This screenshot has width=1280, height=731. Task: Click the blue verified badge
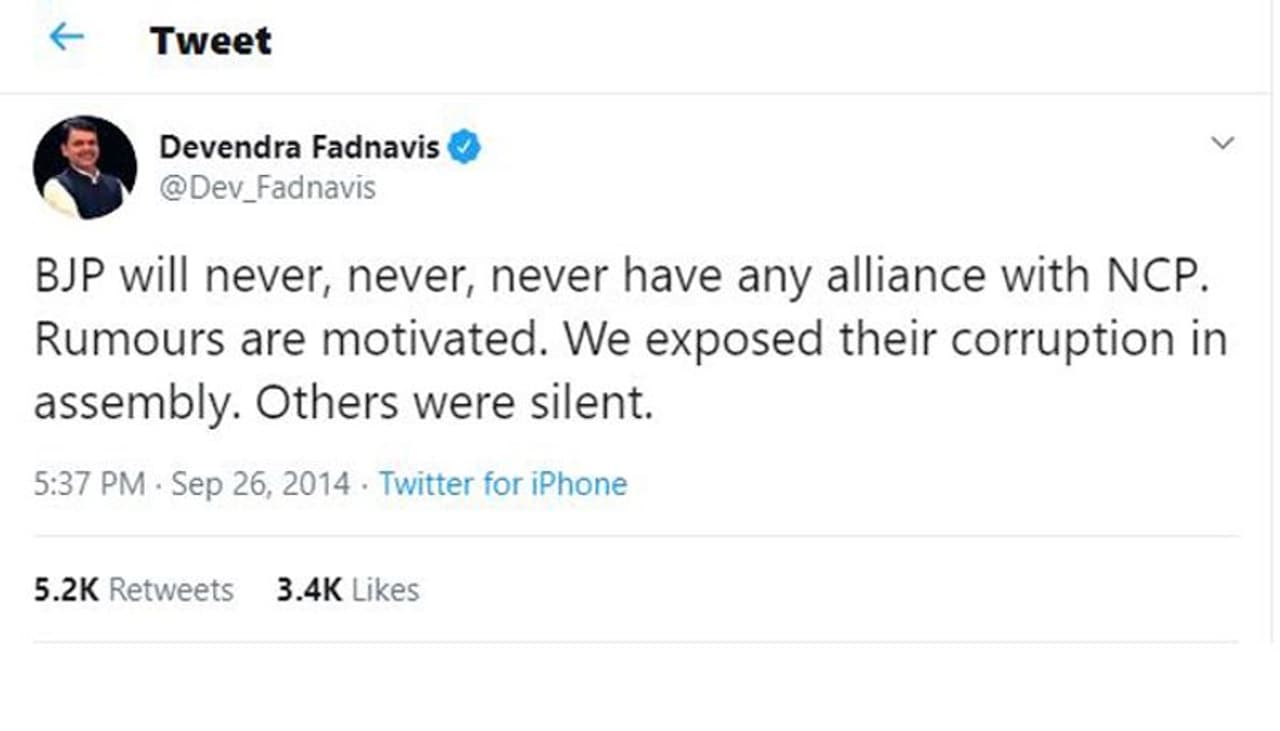point(464,148)
